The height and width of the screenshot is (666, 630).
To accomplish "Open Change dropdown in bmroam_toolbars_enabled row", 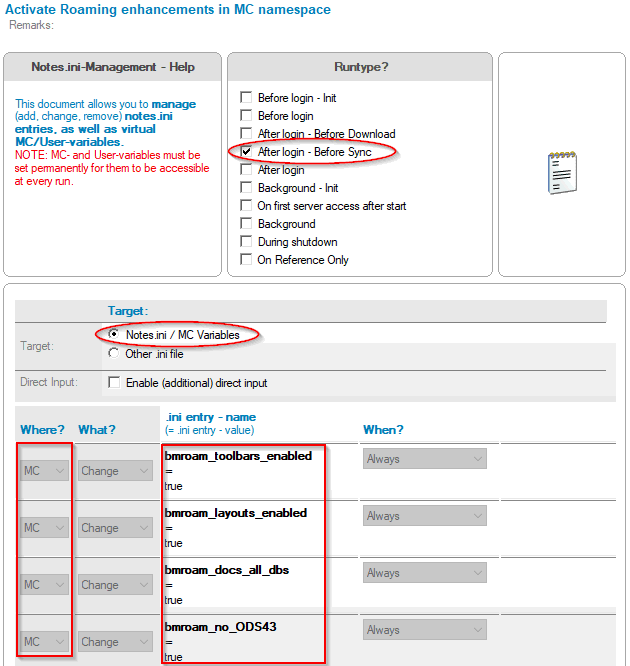I will tap(115, 471).
